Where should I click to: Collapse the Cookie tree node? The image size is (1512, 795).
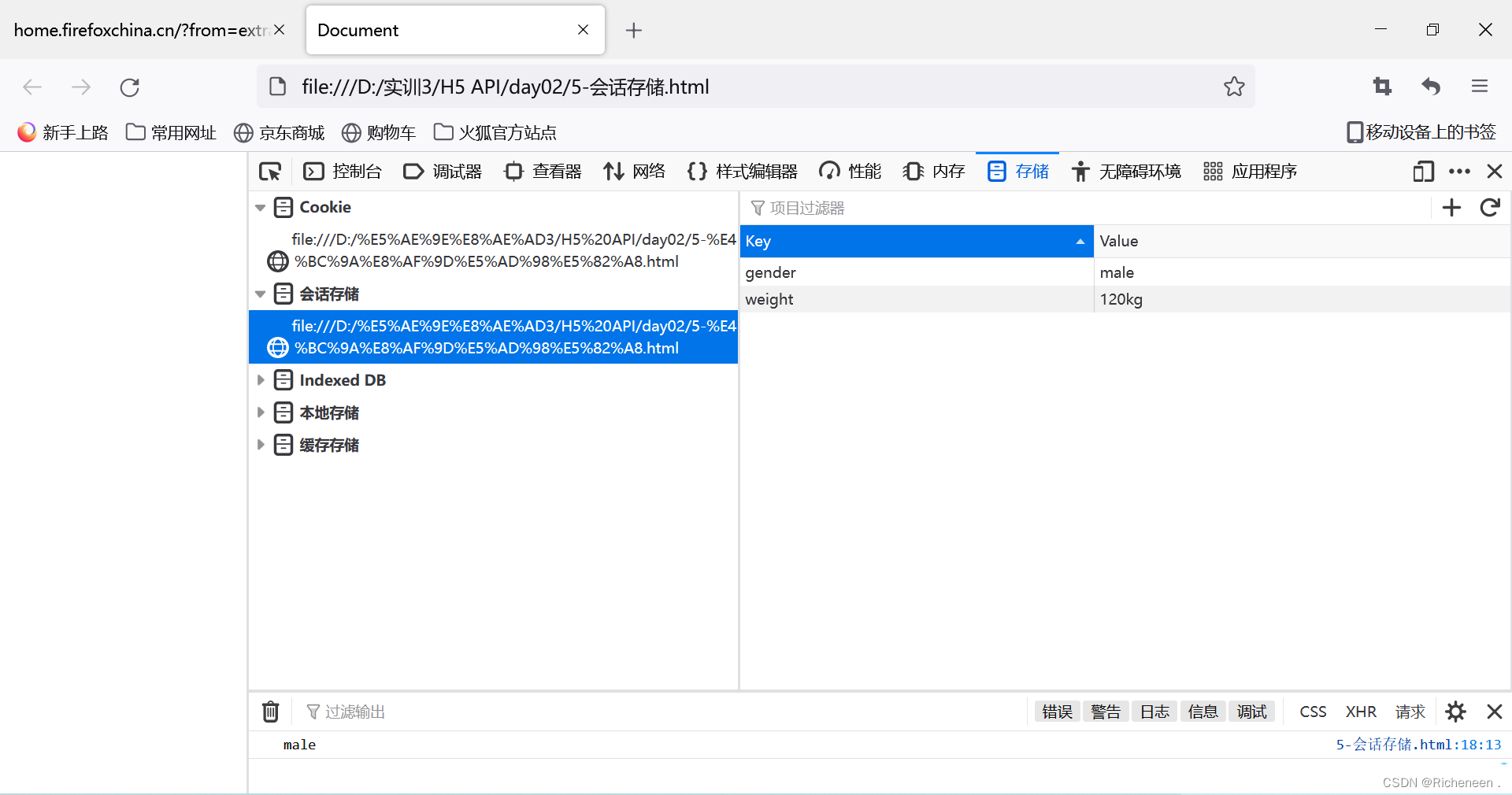(x=260, y=208)
